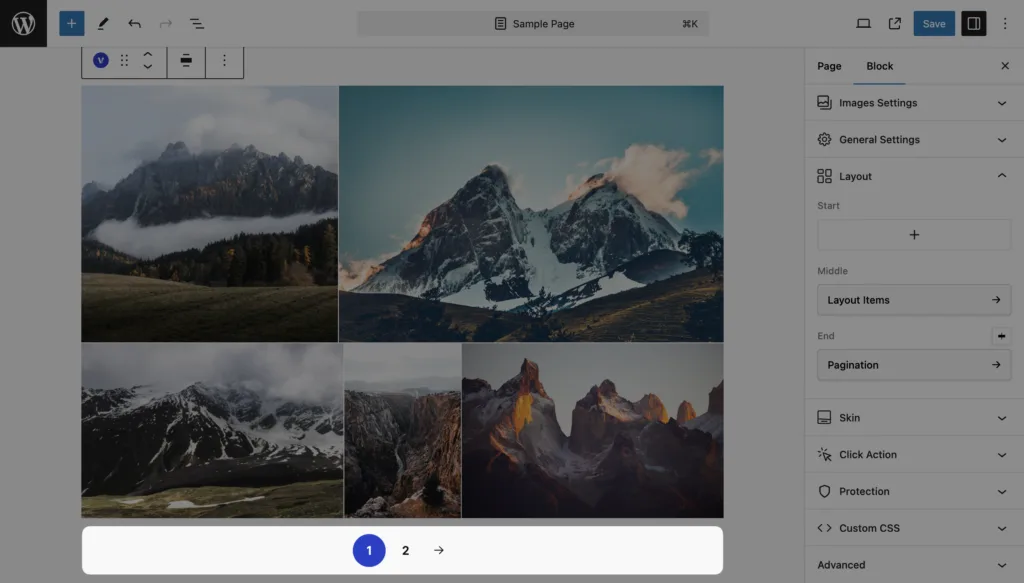The image size is (1024, 583).
Task: Expand the Custom CSS panel
Action: pos(914,528)
